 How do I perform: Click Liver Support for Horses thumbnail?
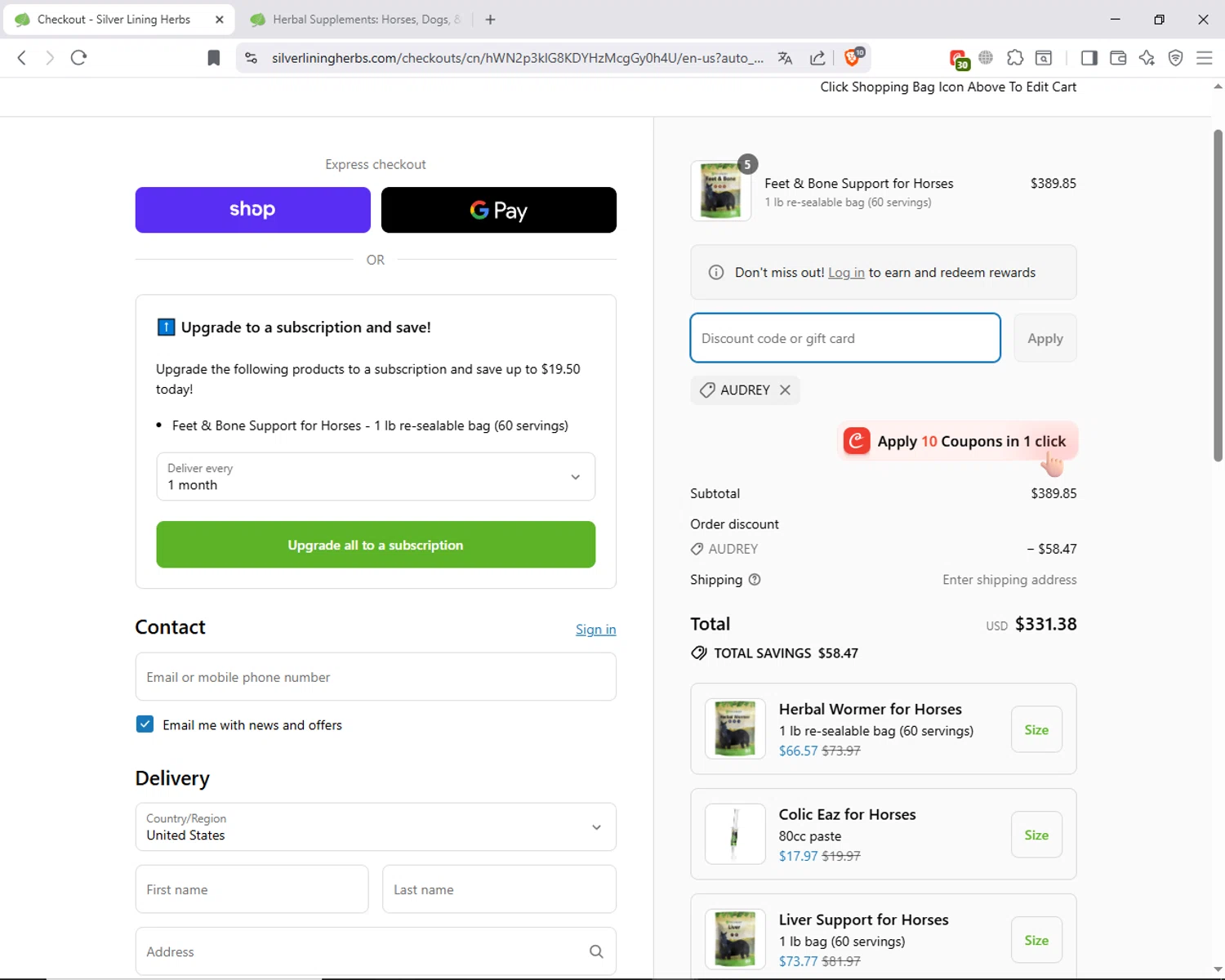coord(735,939)
